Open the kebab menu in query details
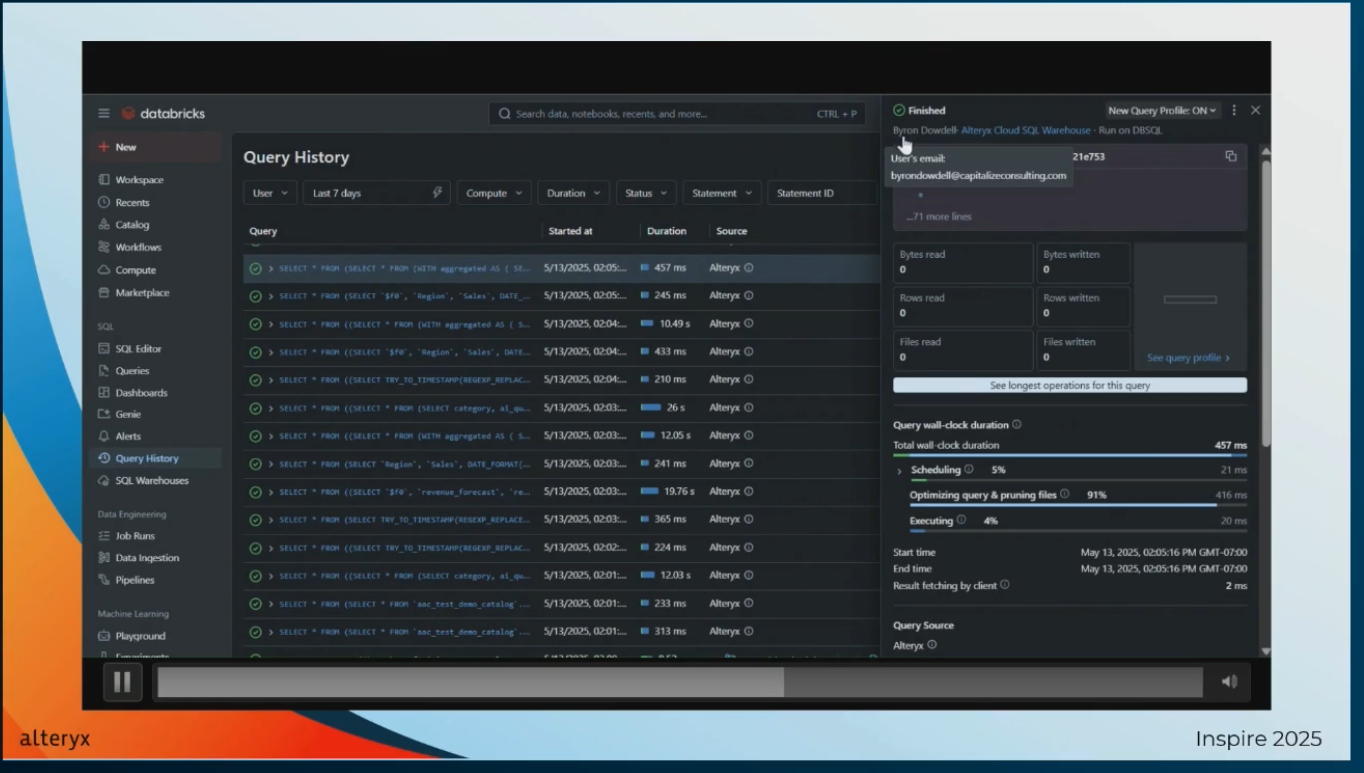This screenshot has height=773, width=1364. pyautogui.click(x=1234, y=111)
